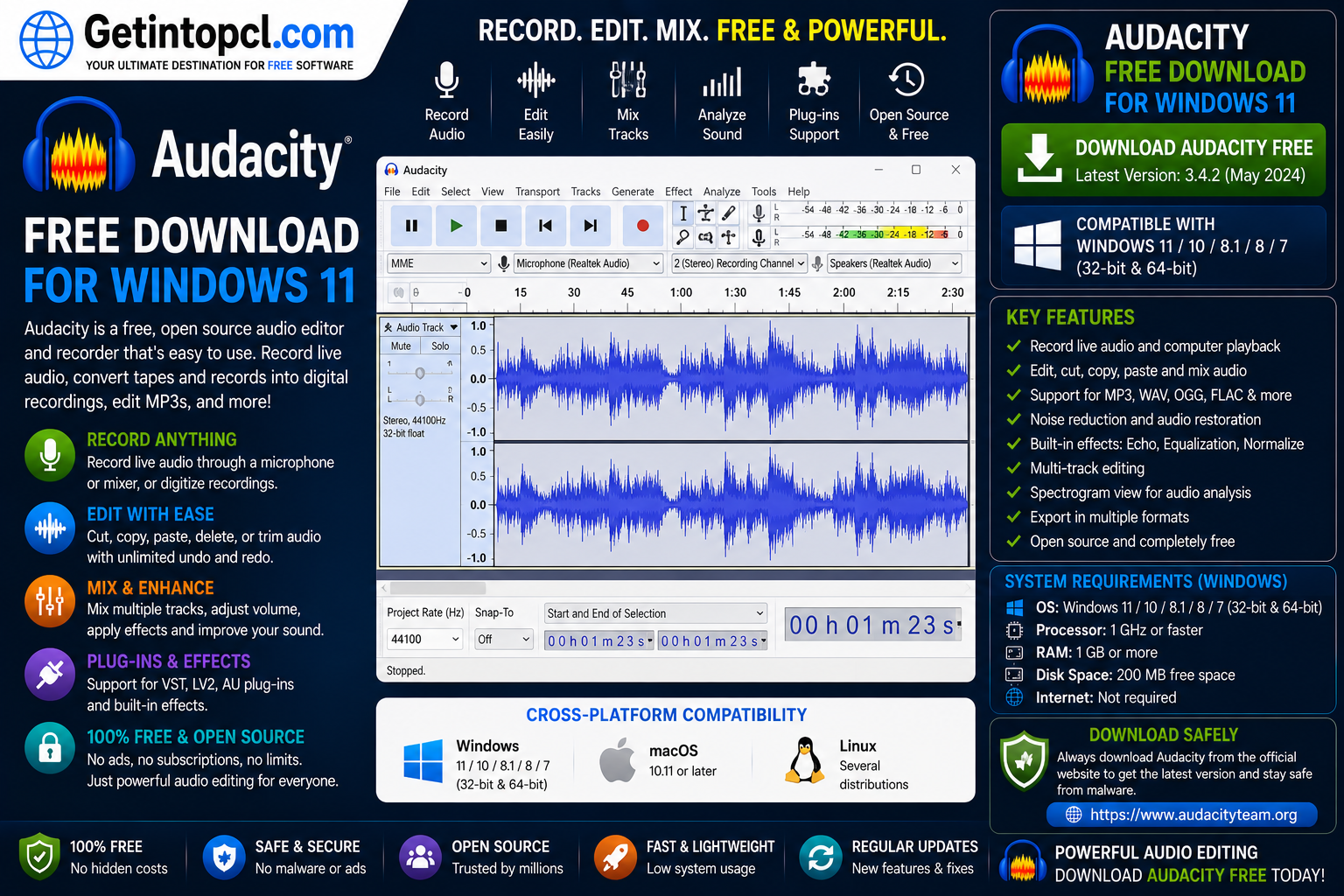Click the Regular Updates refresh icon

[x=821, y=857]
